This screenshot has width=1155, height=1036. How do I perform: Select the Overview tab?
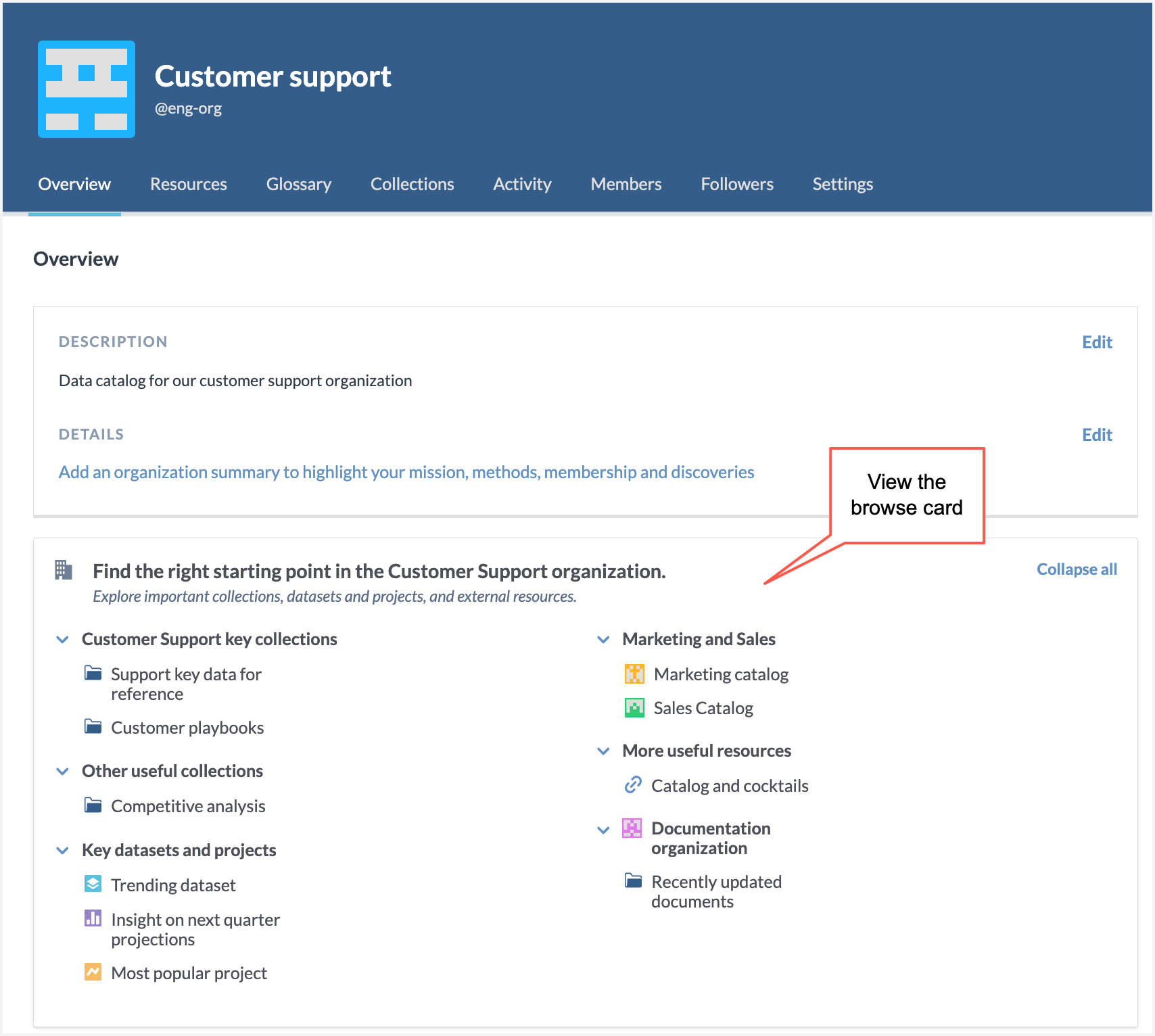74,184
